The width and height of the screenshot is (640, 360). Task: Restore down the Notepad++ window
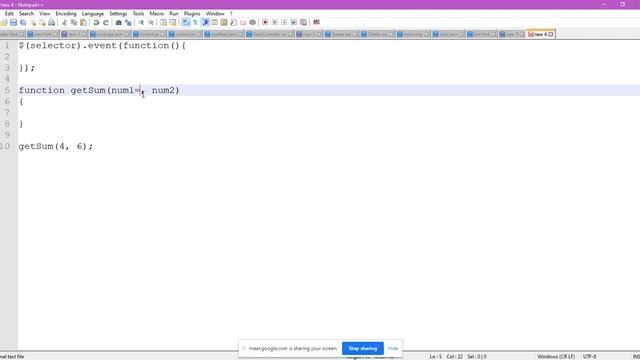[622, 4]
